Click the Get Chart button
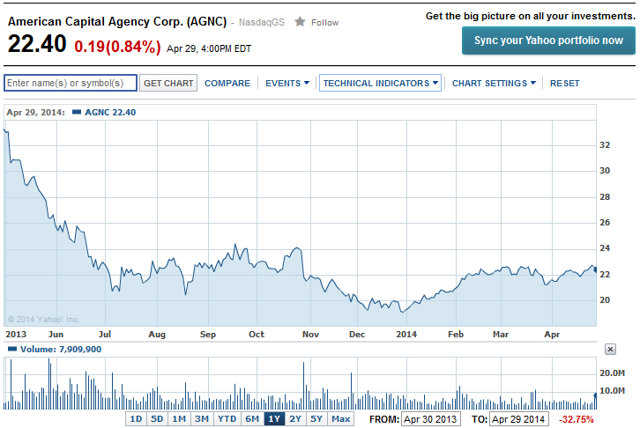The width and height of the screenshot is (640, 428). pyautogui.click(x=169, y=83)
